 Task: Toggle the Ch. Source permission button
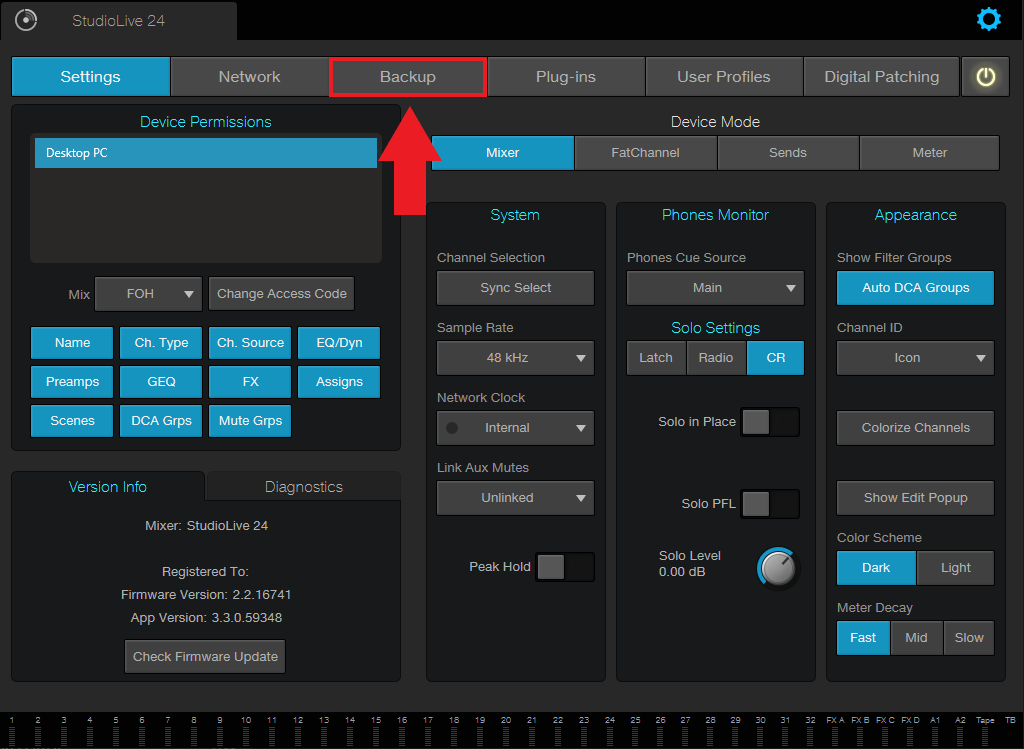tap(250, 343)
